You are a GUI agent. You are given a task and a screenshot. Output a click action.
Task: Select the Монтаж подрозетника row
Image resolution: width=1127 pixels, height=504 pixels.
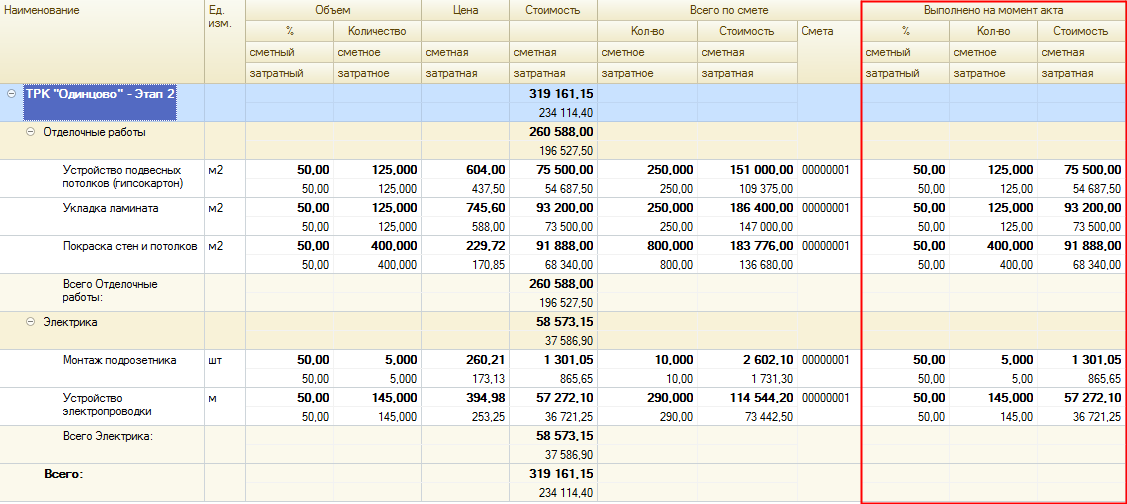(x=119, y=360)
